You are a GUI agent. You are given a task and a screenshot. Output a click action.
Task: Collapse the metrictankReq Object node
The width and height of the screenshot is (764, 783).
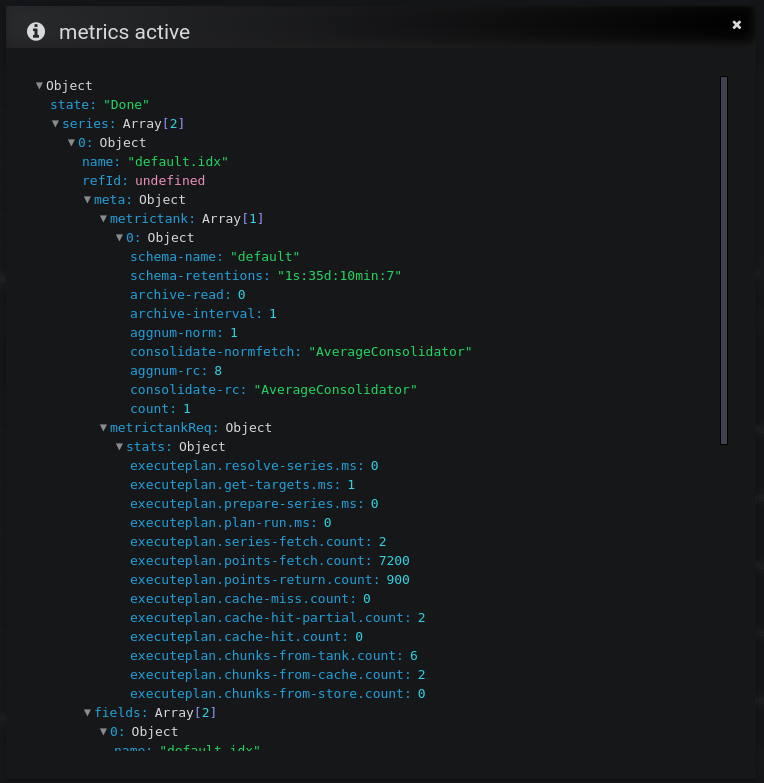pos(104,428)
